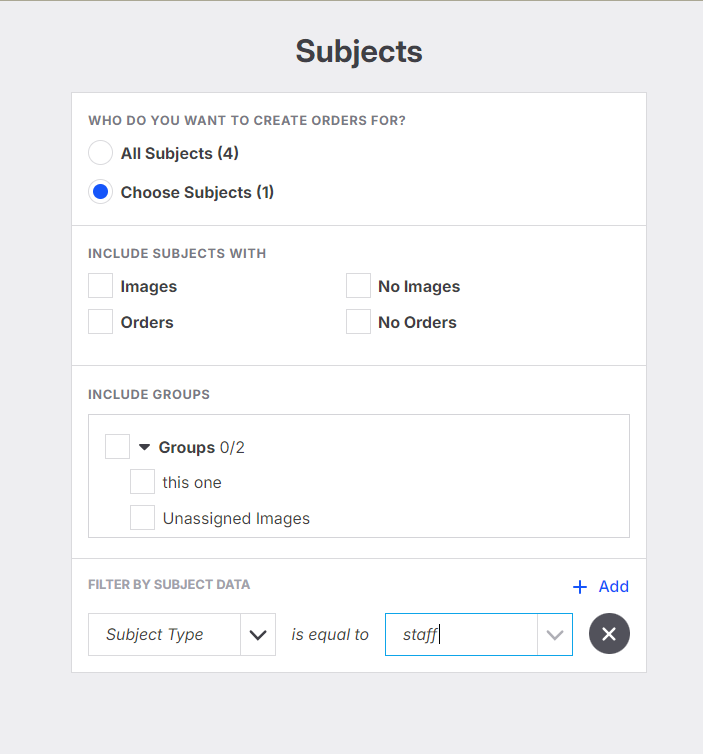Tick the Unassigned Images checkbox

point(142,518)
